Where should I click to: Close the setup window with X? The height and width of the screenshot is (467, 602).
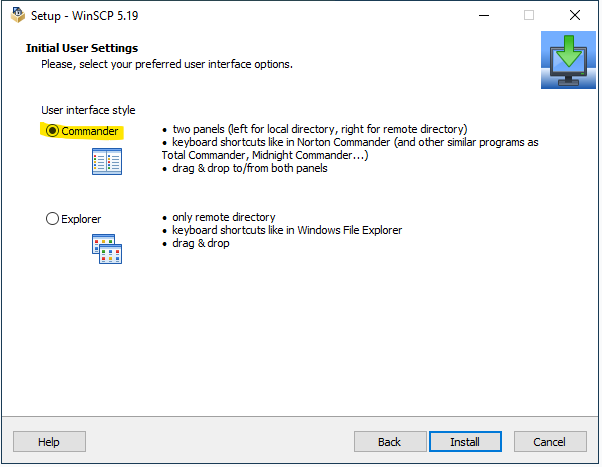574,16
